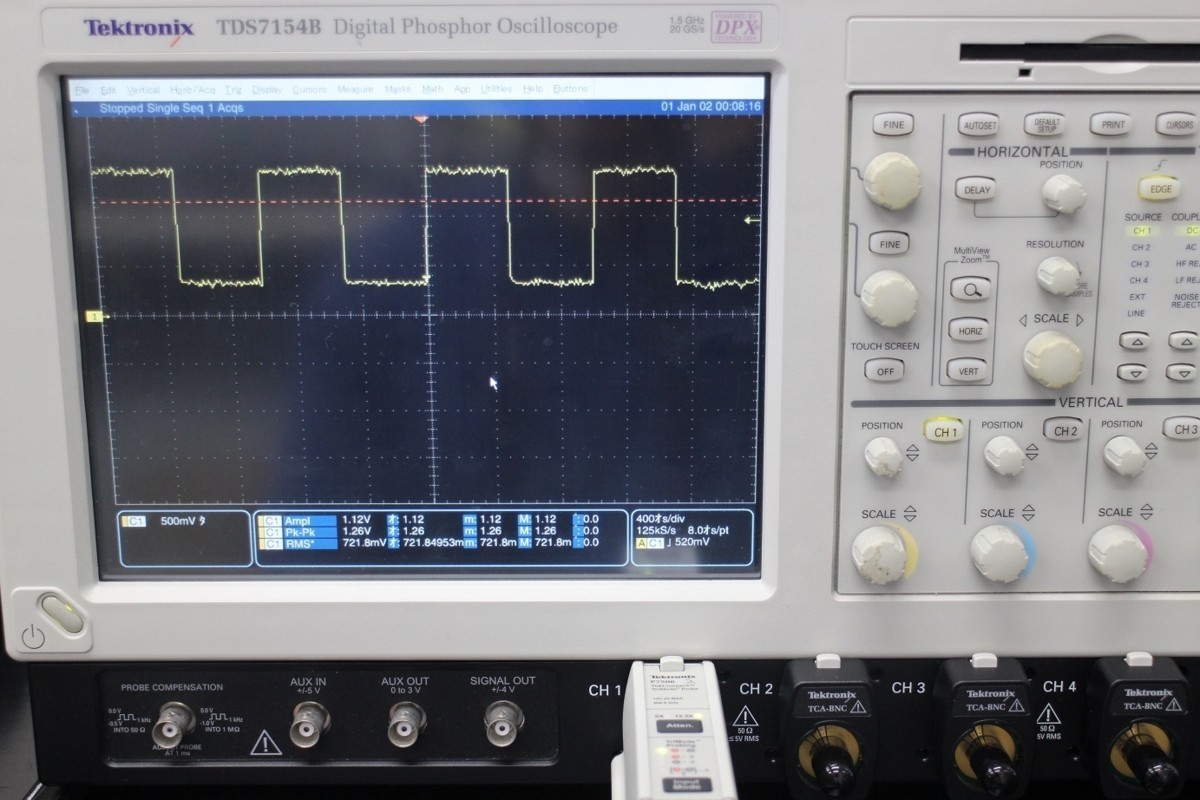Click the trigger position marker atop graticule
This screenshot has width=1200, height=800.
click(x=422, y=119)
